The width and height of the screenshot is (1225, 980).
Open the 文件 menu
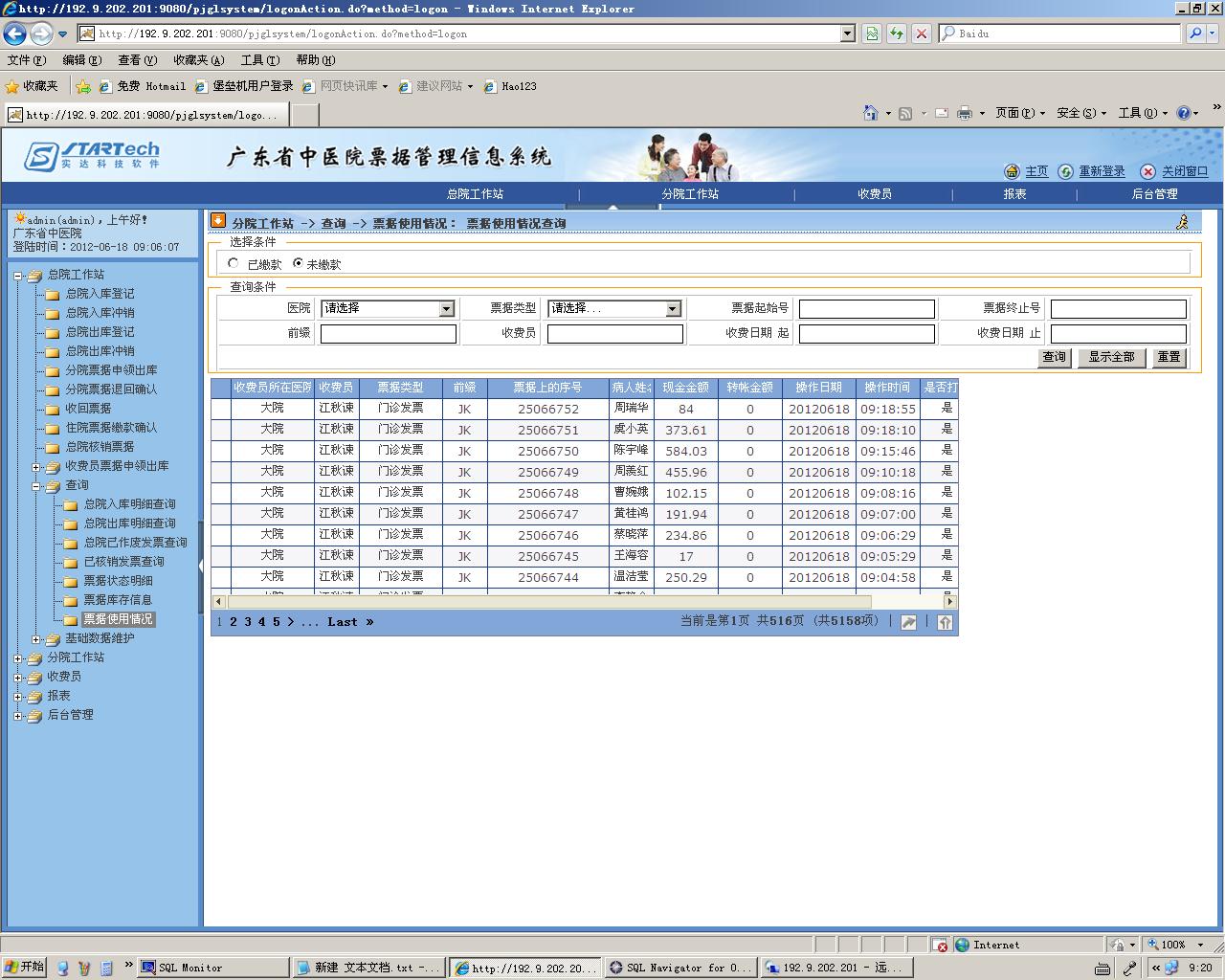[x=26, y=60]
